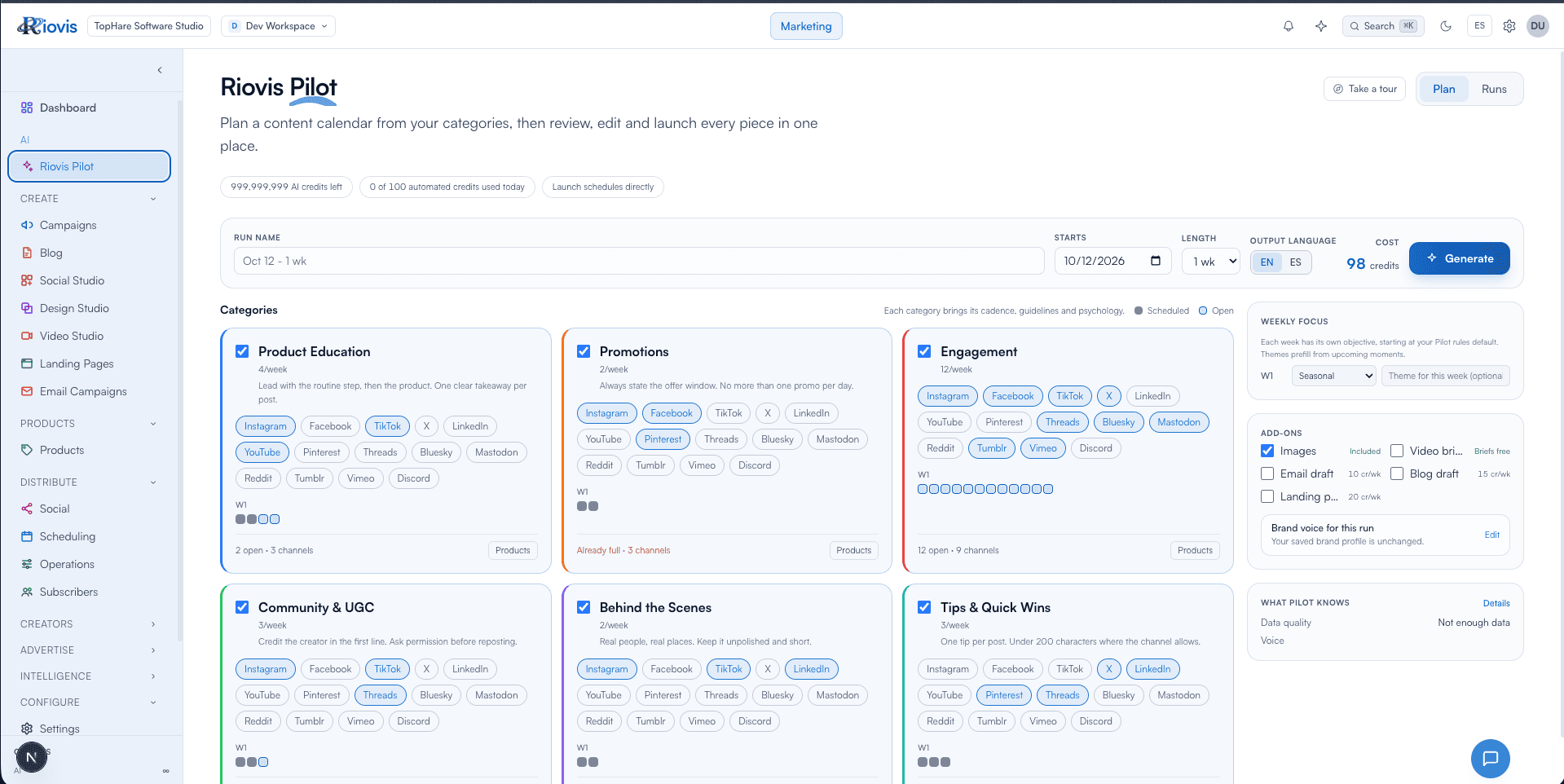
Task: Select ES output language
Action: (1295, 262)
